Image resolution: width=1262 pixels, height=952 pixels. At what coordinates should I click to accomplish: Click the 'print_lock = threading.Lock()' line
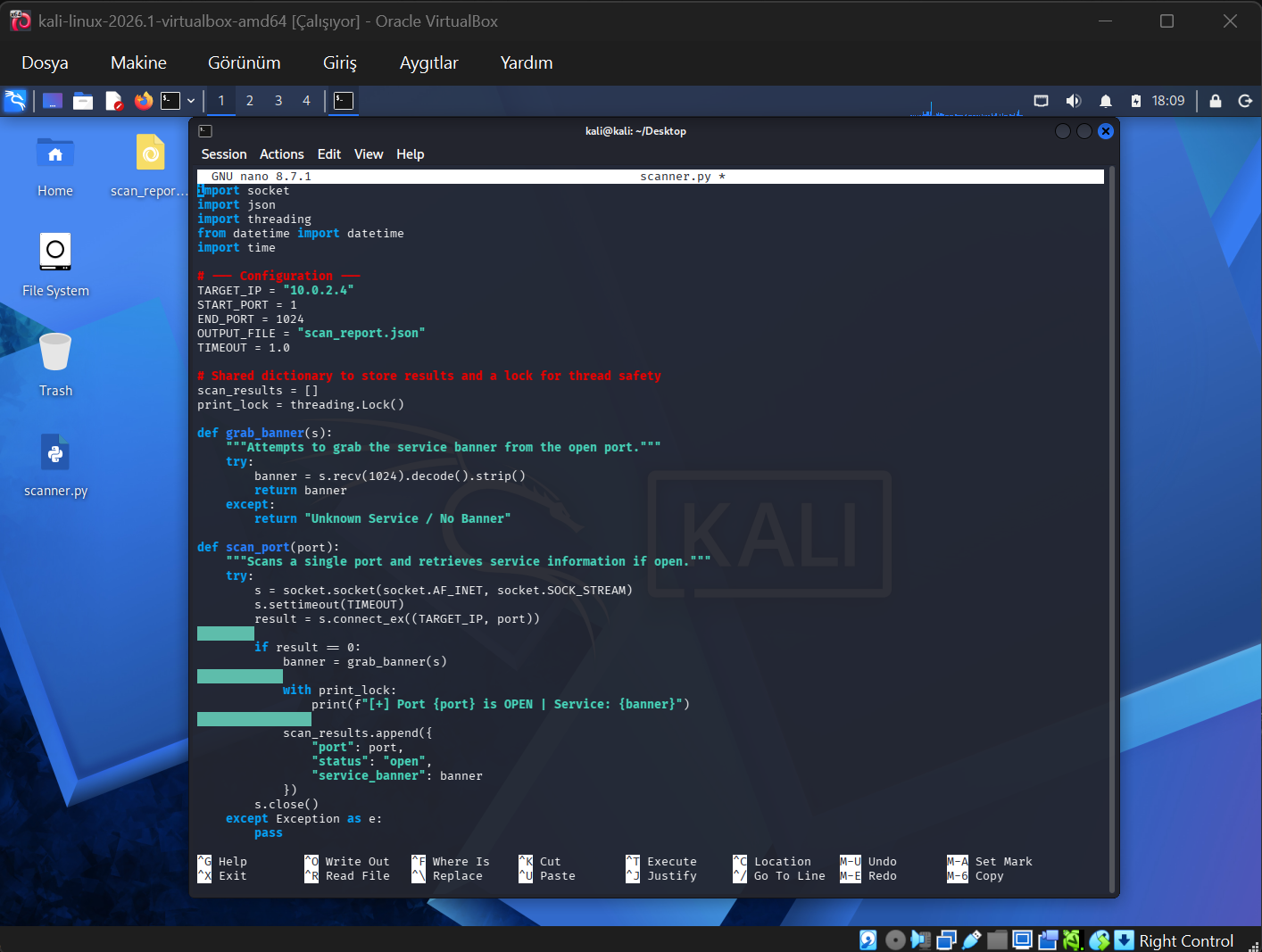click(x=301, y=405)
